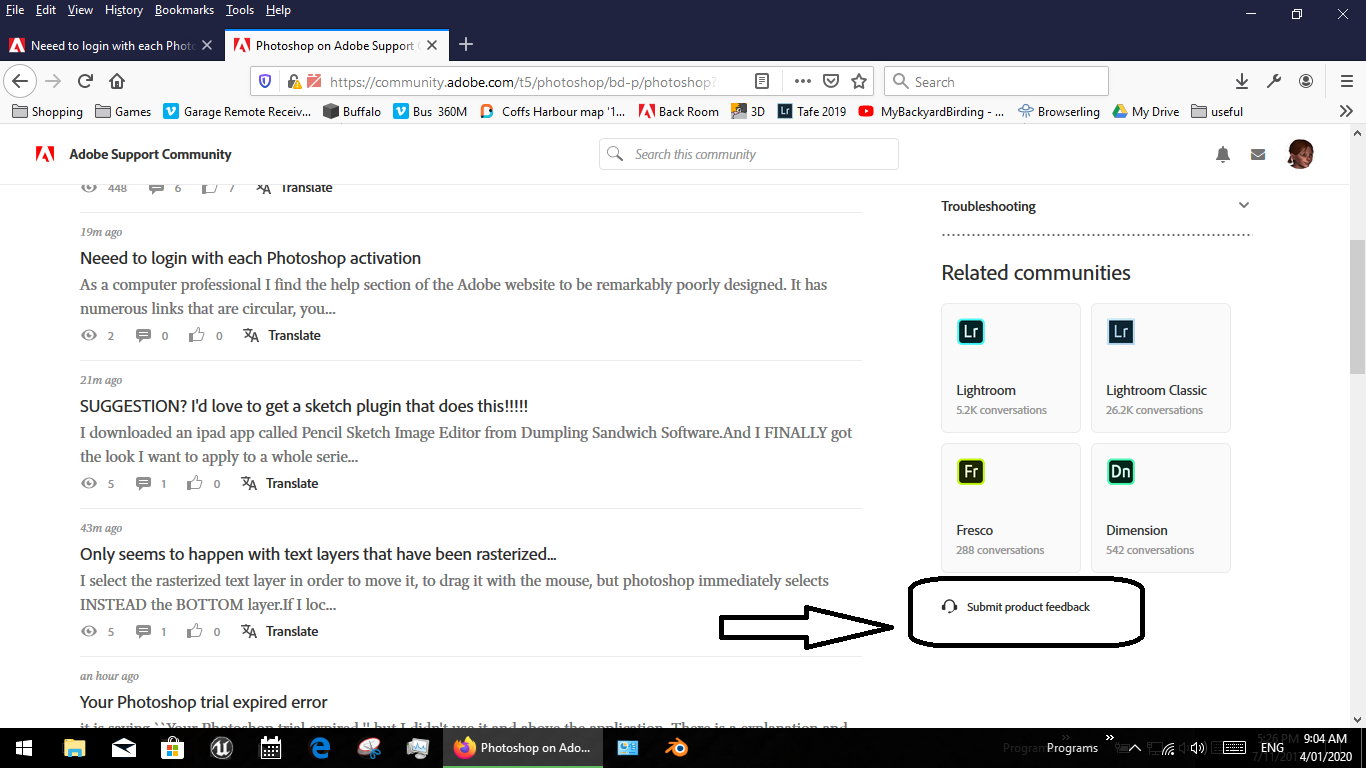This screenshot has width=1366, height=768.
Task: Open the Lightroom community icon
Action: point(970,332)
